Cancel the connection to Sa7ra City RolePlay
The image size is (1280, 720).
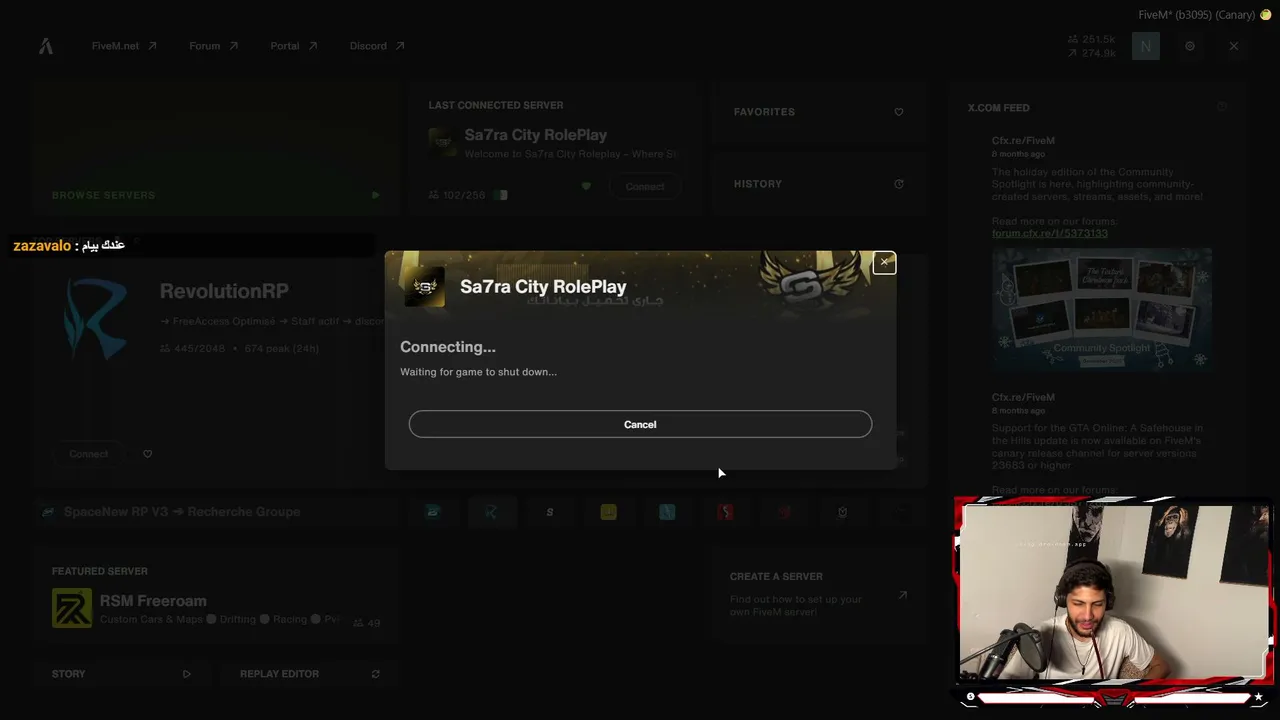(x=640, y=424)
